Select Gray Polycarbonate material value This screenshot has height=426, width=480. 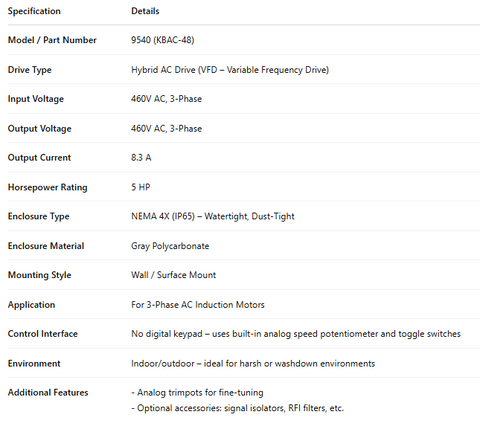(x=170, y=246)
